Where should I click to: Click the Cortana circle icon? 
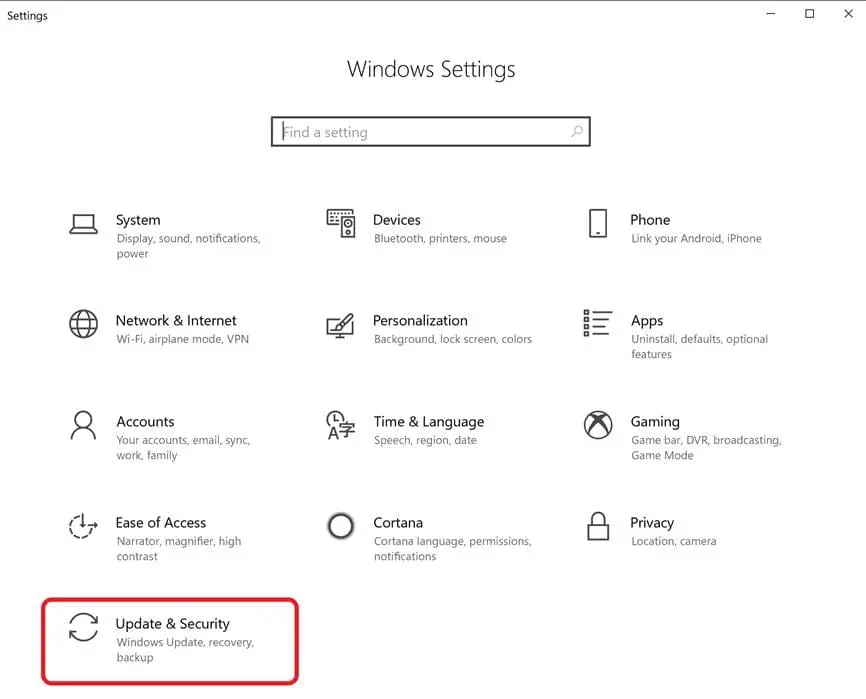click(x=341, y=526)
